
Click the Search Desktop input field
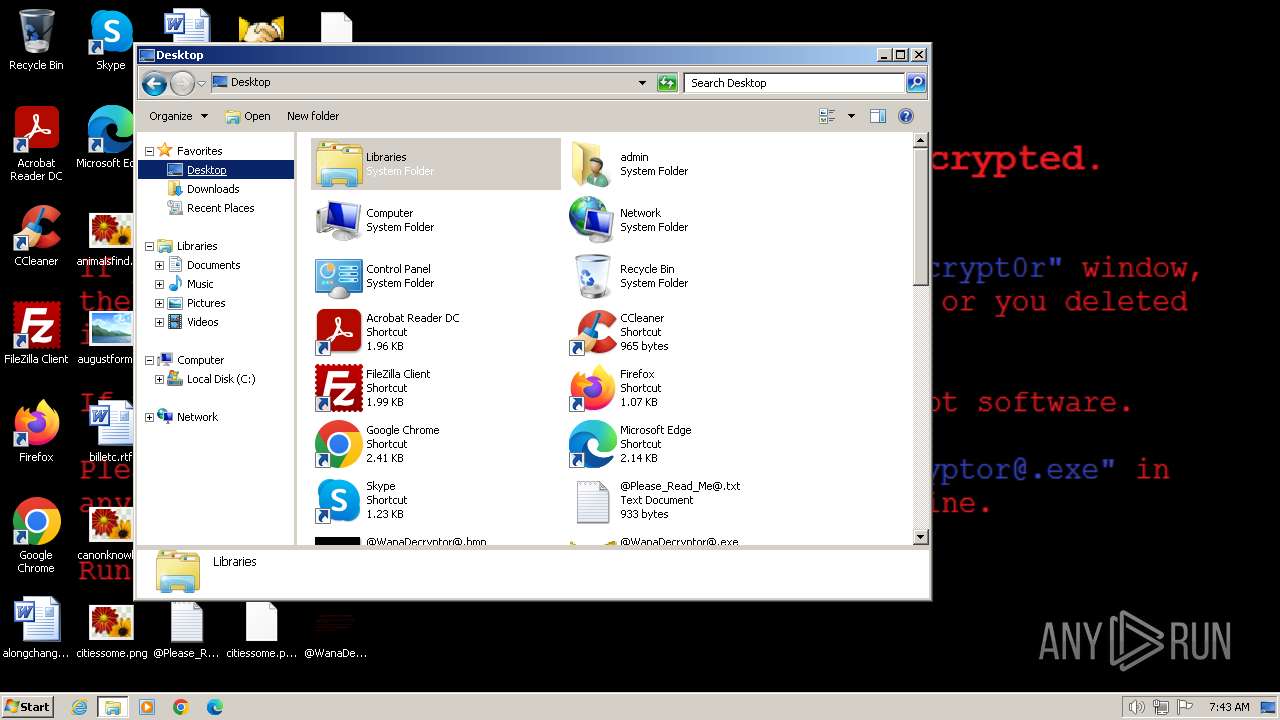pos(794,83)
